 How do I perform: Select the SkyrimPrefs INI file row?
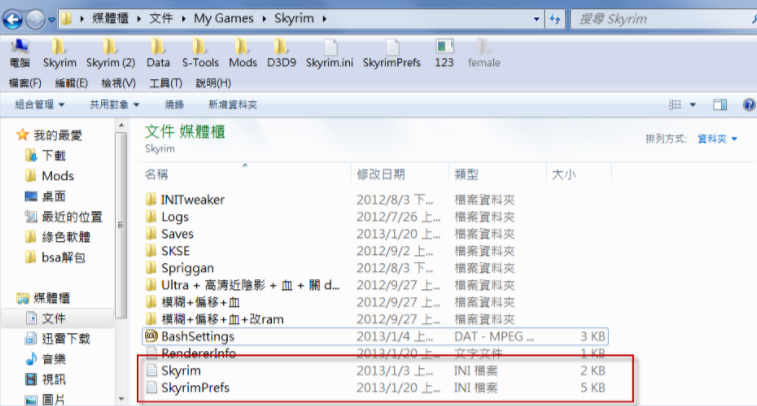[375, 388]
